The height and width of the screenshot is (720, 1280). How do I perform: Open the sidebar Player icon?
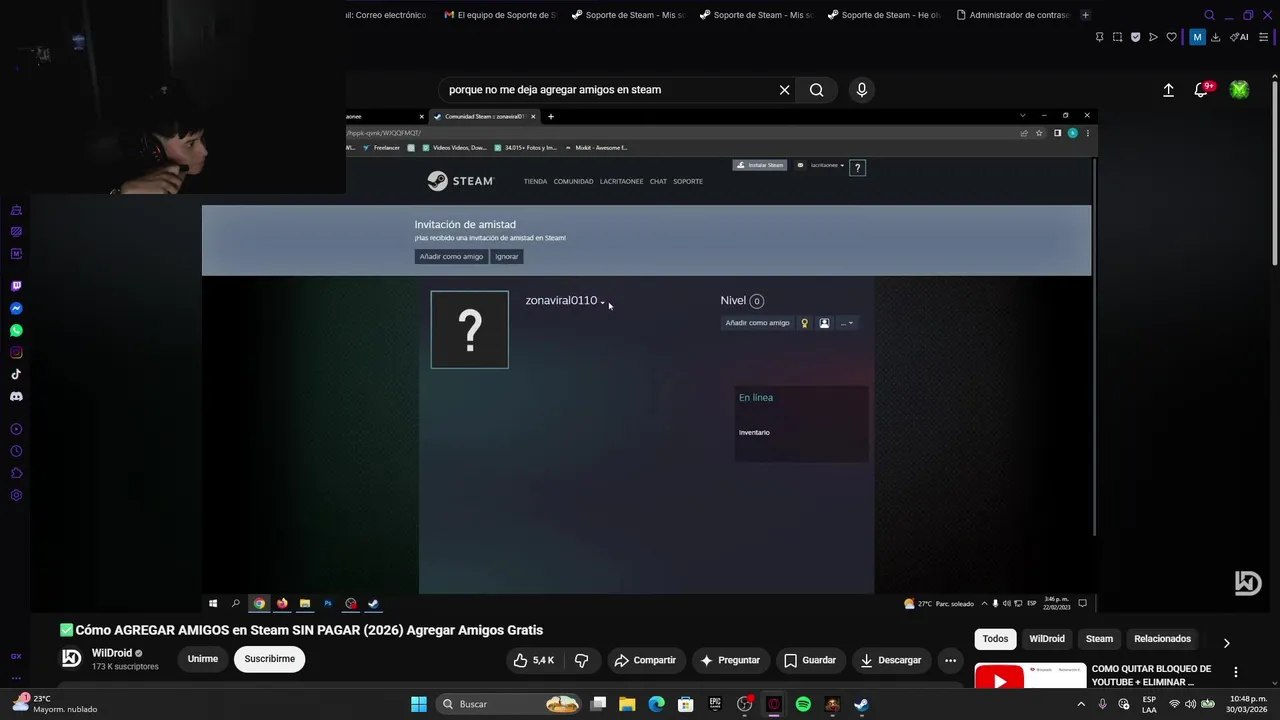[16, 429]
